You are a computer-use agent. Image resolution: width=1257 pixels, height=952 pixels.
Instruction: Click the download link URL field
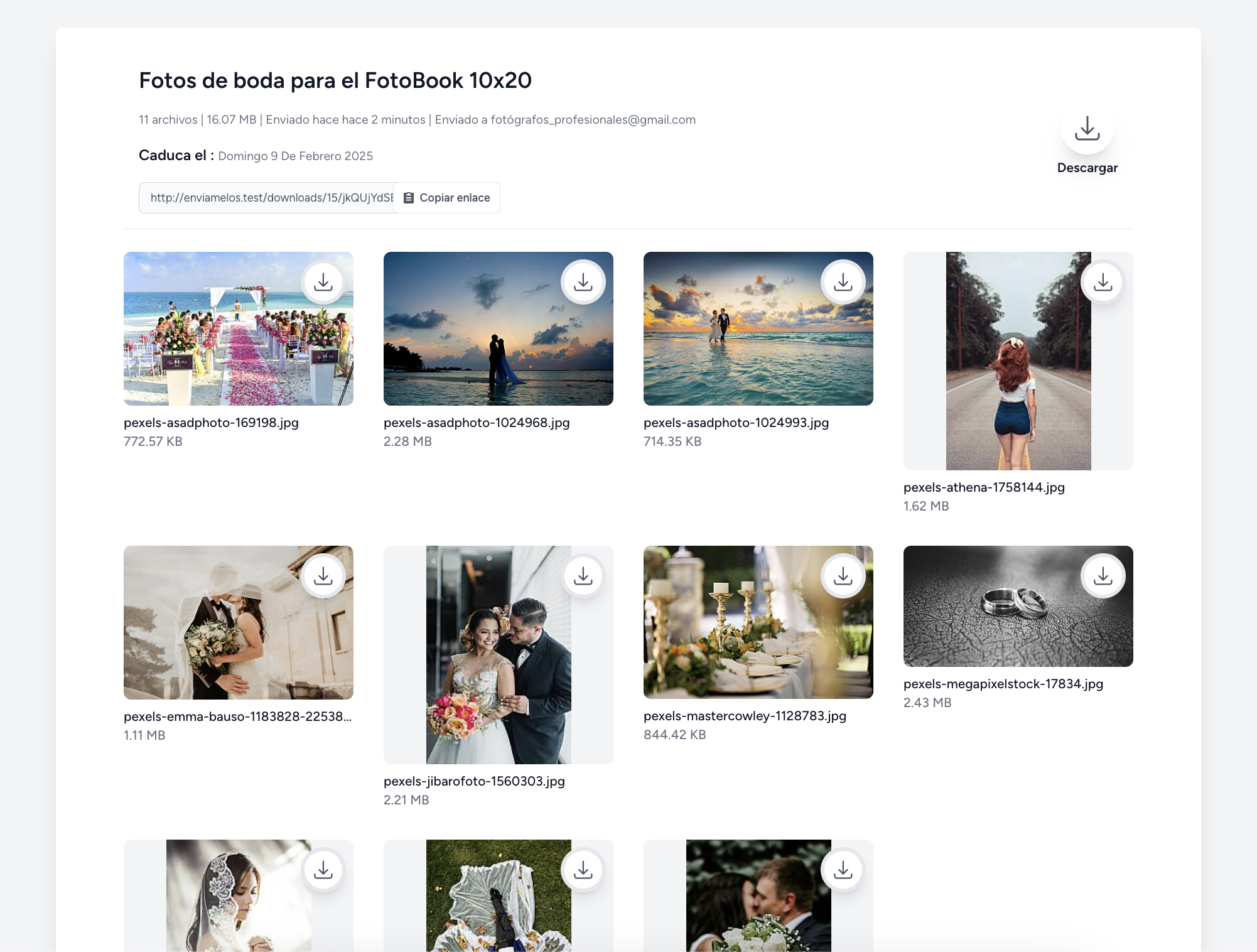[267, 198]
